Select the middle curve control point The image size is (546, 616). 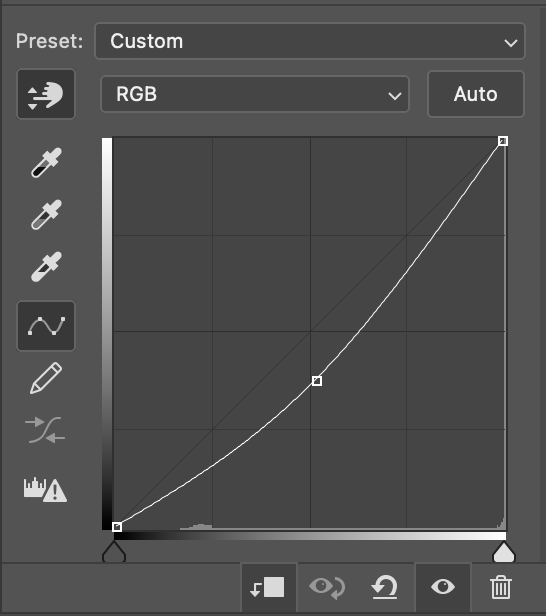317,381
